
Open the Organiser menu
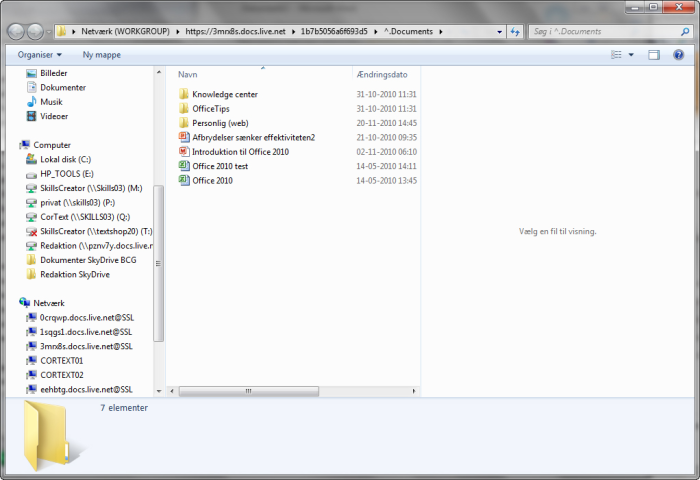pos(40,55)
